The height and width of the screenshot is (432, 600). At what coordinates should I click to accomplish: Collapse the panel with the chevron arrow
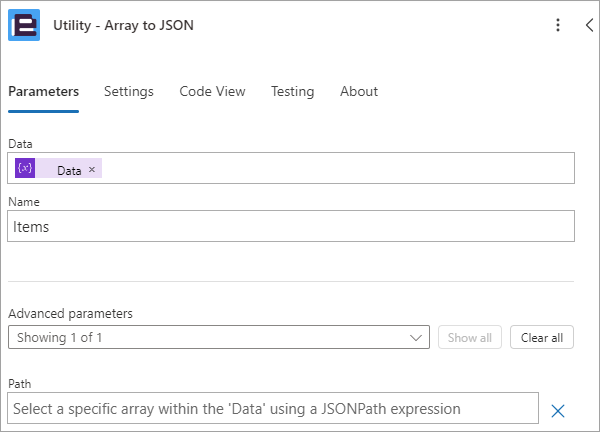pos(589,26)
